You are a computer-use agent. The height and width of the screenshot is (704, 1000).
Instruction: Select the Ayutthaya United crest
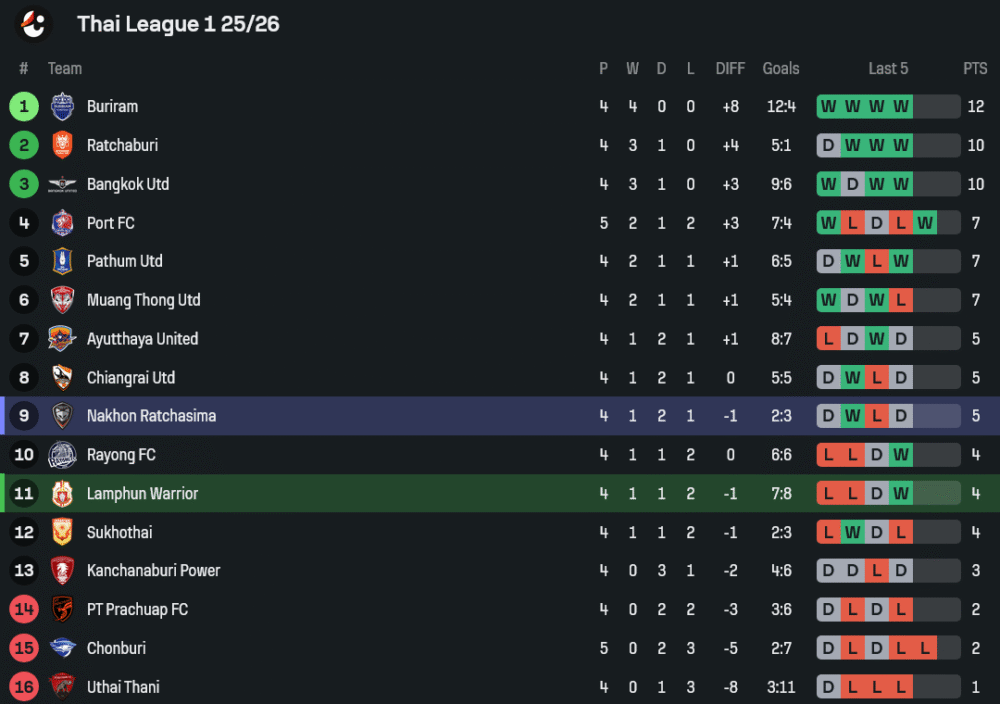[62, 339]
